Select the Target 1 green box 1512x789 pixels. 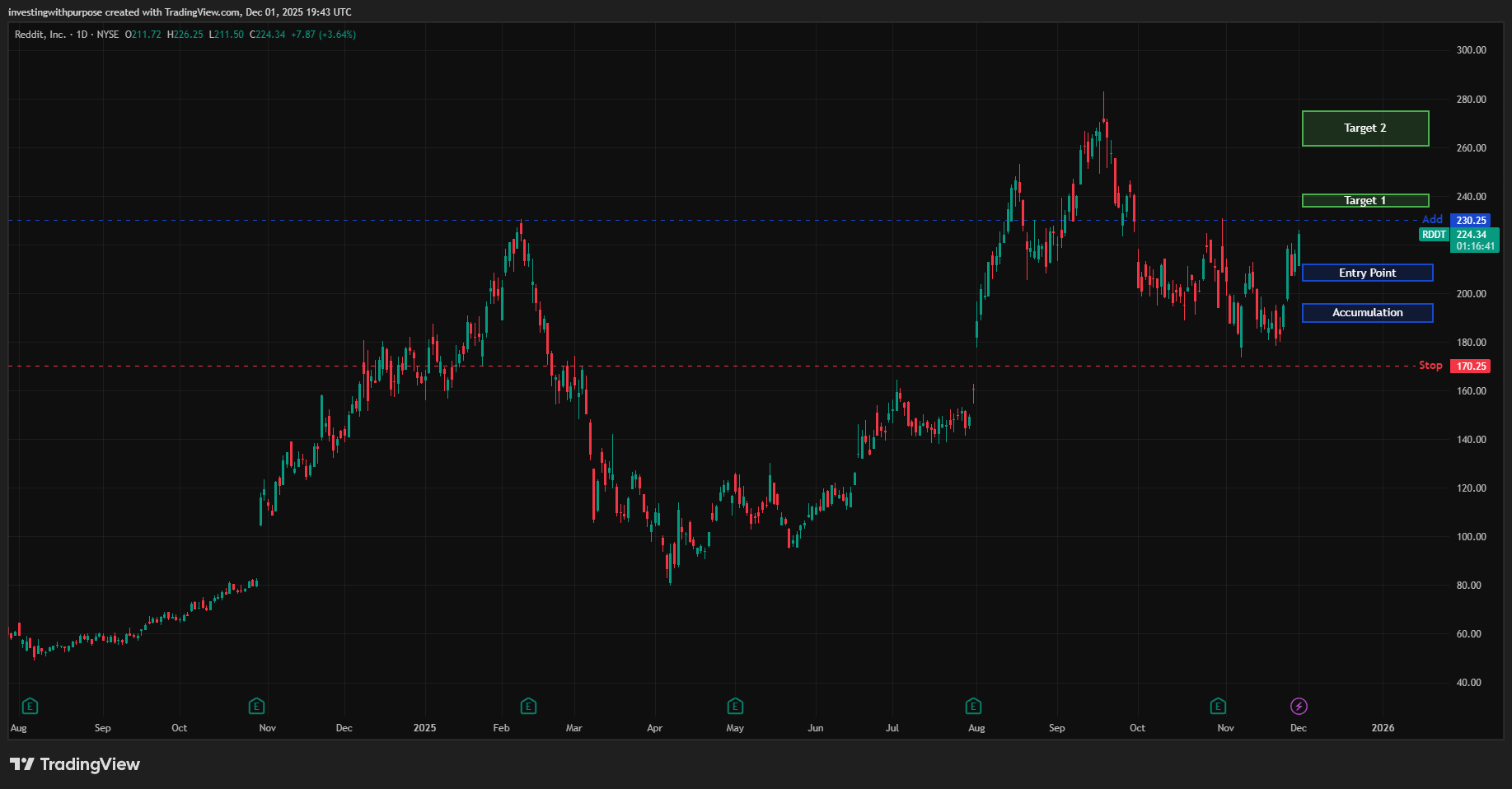coord(1365,200)
